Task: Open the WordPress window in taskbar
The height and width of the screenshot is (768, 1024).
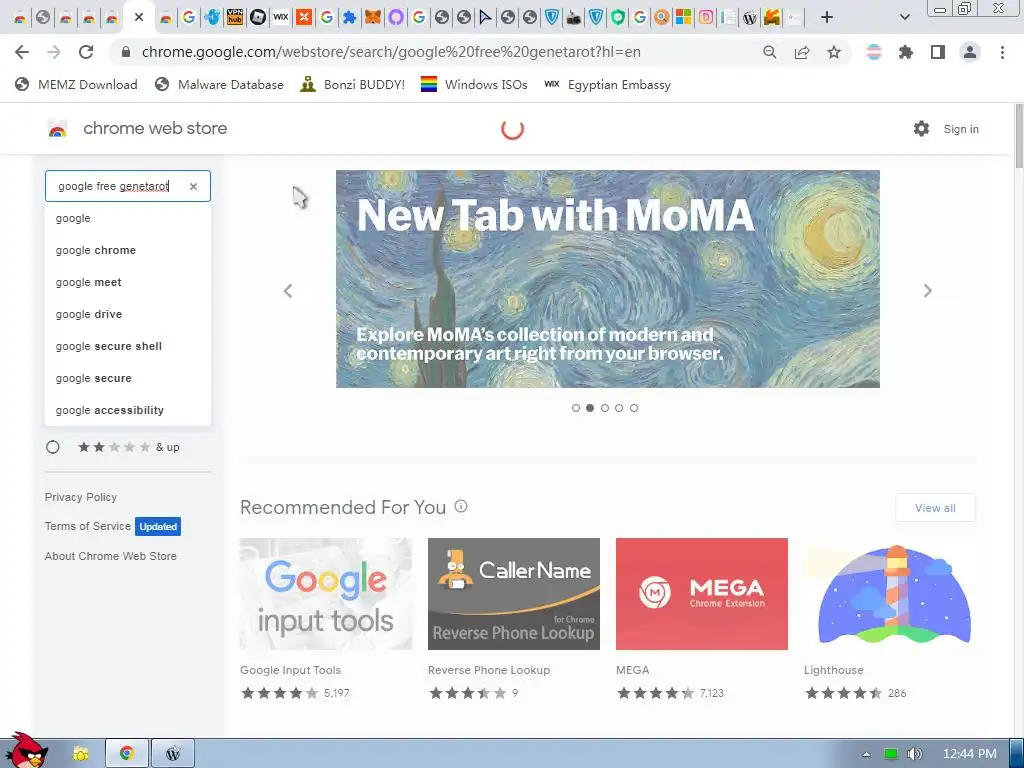Action: click(x=173, y=754)
